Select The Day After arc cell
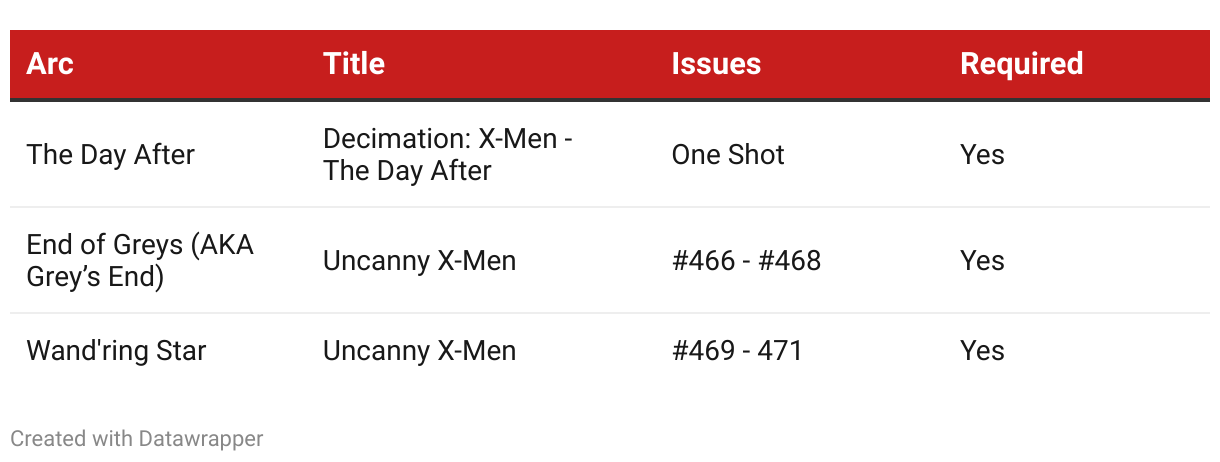 click(111, 155)
